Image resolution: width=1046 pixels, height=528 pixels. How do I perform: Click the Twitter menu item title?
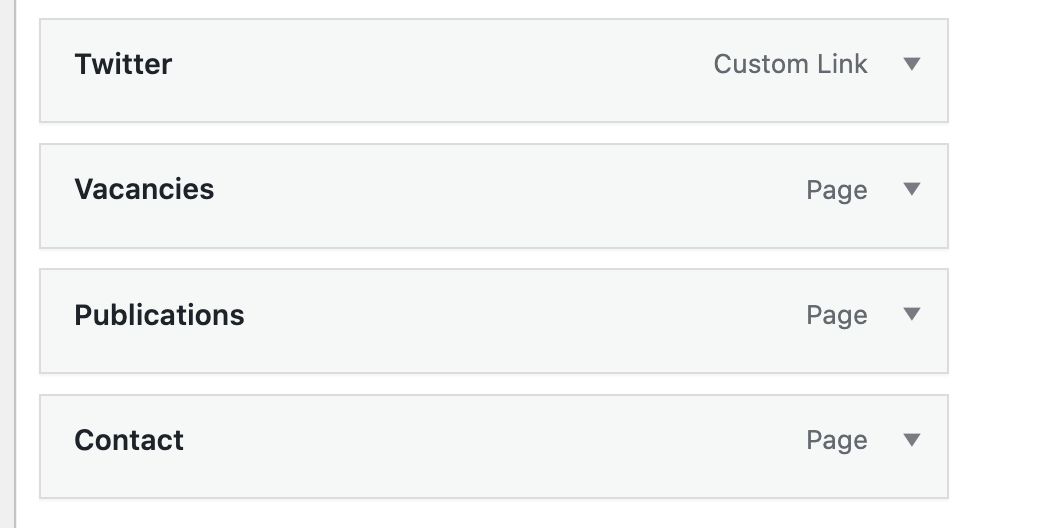click(123, 64)
